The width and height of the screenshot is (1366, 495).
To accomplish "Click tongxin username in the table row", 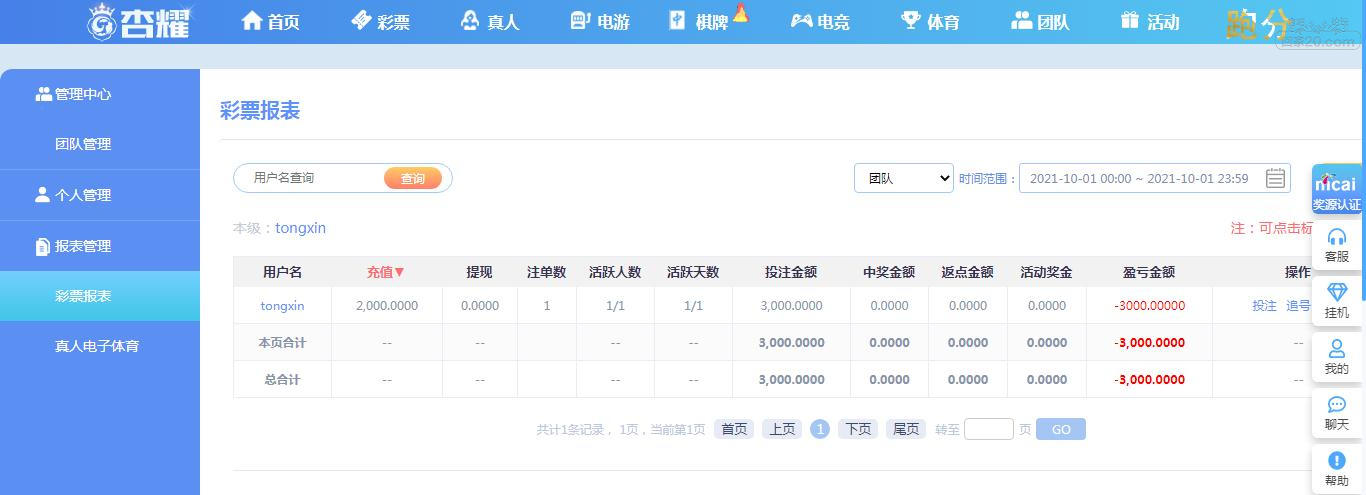I will click(282, 306).
